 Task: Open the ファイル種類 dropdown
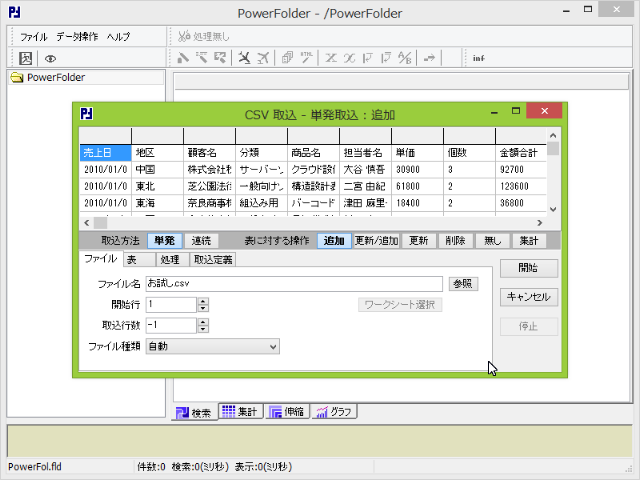(213, 347)
